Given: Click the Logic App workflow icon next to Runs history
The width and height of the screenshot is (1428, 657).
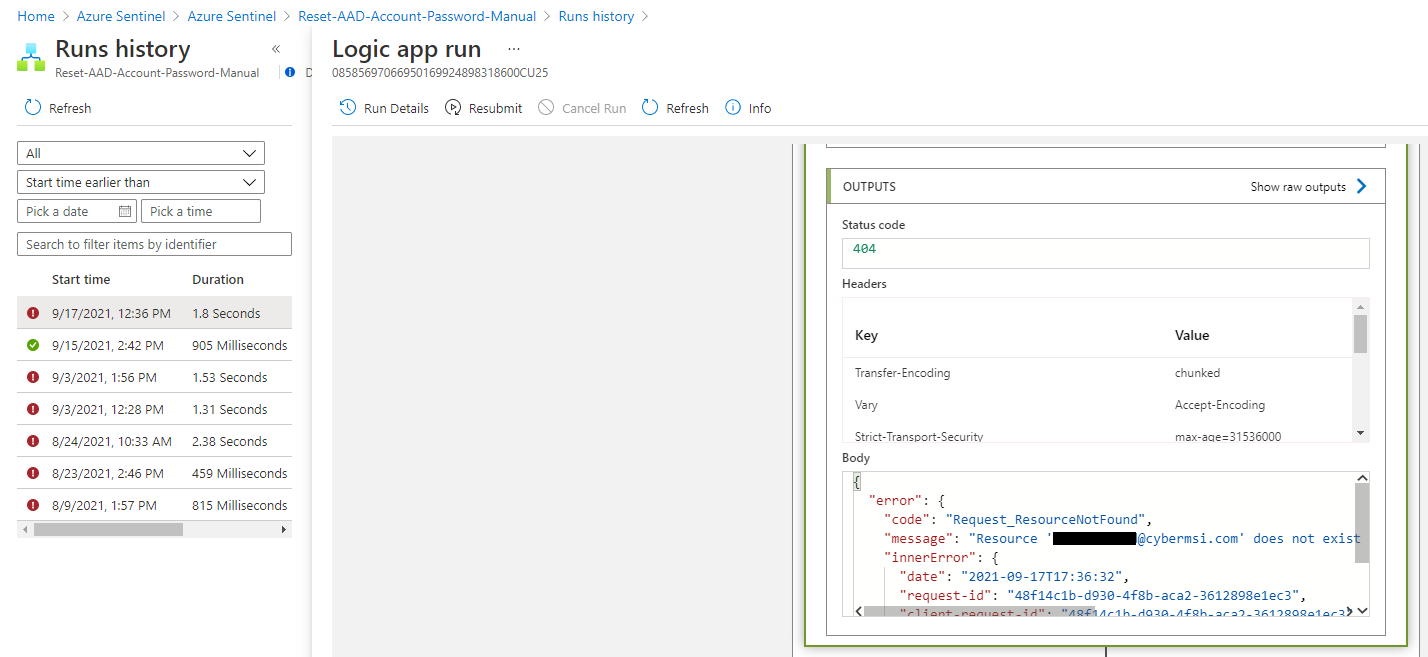Looking at the screenshot, I should click(30, 55).
